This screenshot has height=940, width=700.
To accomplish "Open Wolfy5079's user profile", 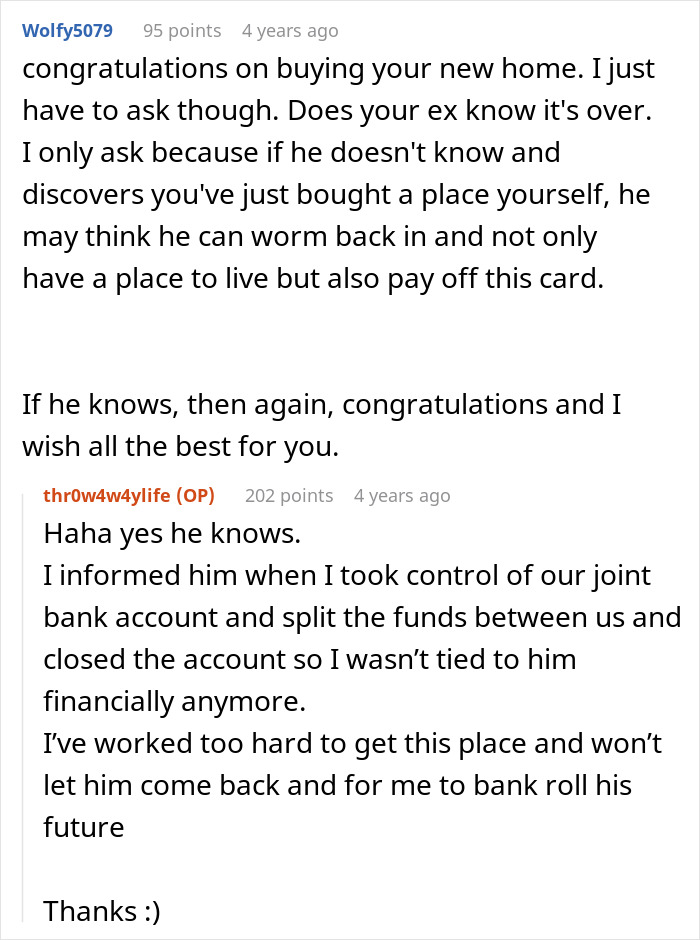I will pyautogui.click(x=68, y=31).
